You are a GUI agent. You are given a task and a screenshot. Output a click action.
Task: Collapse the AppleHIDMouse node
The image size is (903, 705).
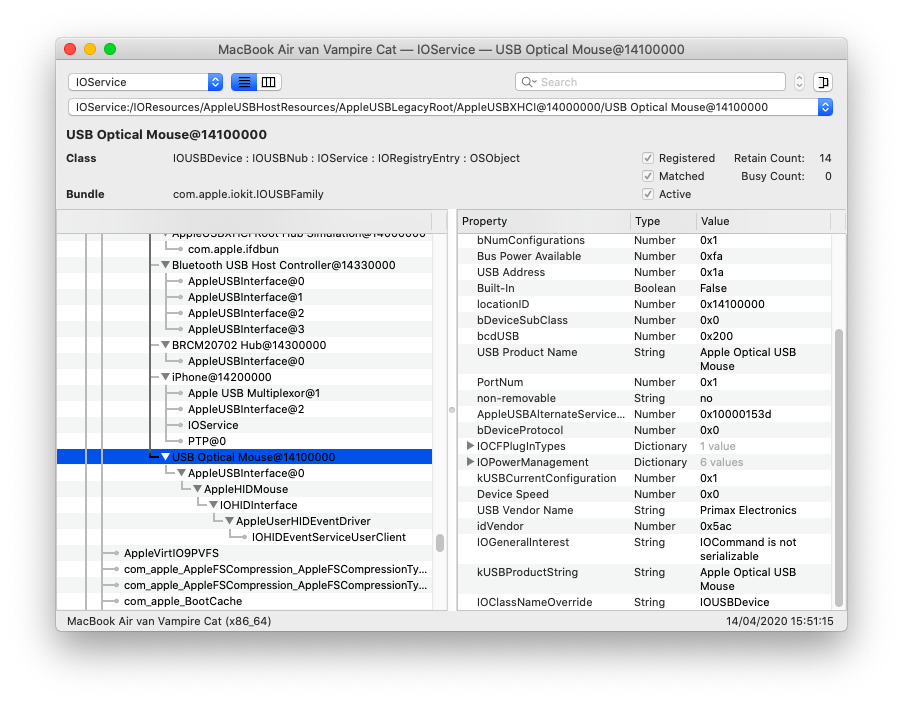(x=198, y=489)
